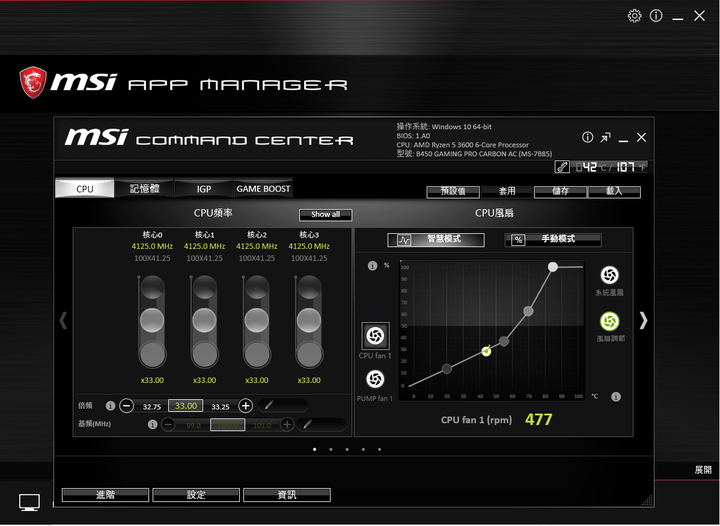Increase 倍頻 ratio with plus button
Image resolution: width=720 pixels, height=526 pixels.
tap(246, 406)
